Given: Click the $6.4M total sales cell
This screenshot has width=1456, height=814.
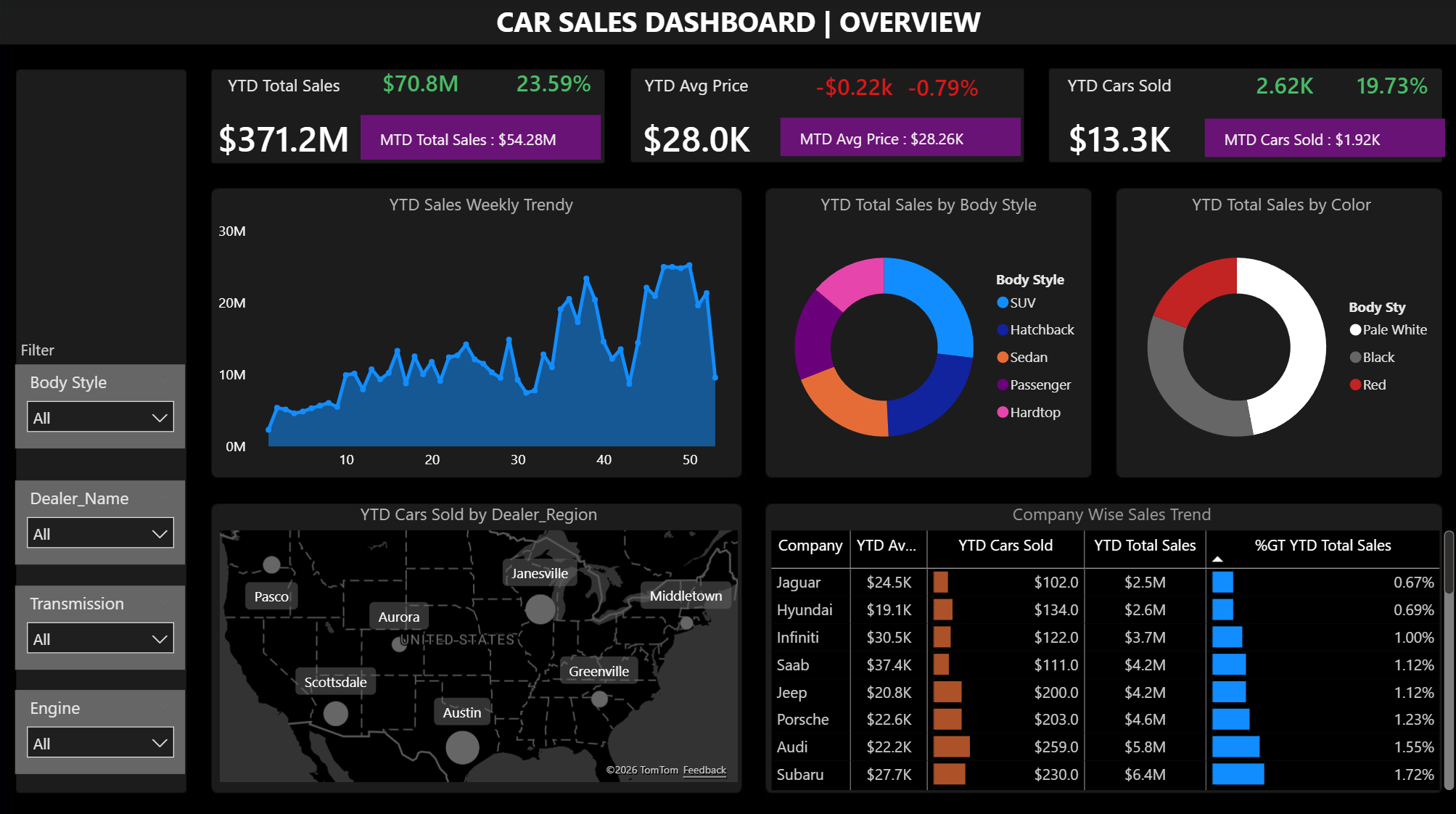Looking at the screenshot, I should (1145, 774).
